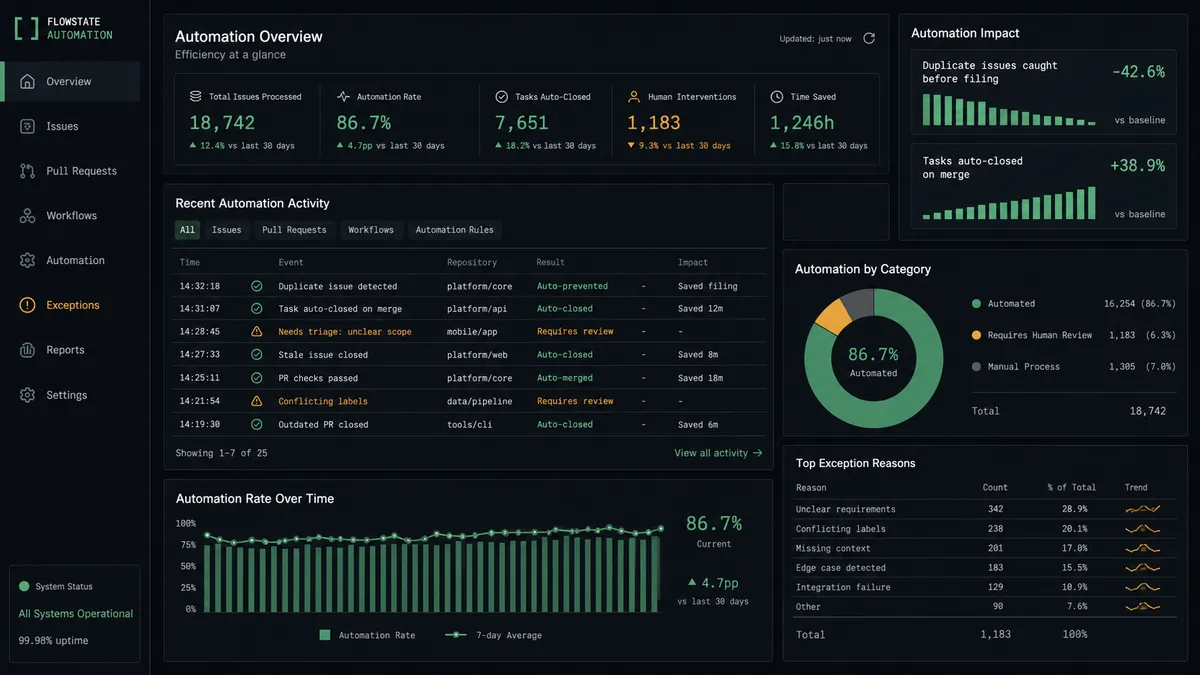Select the All activity filter tab
Screen dimensions: 1200x675
187,230
